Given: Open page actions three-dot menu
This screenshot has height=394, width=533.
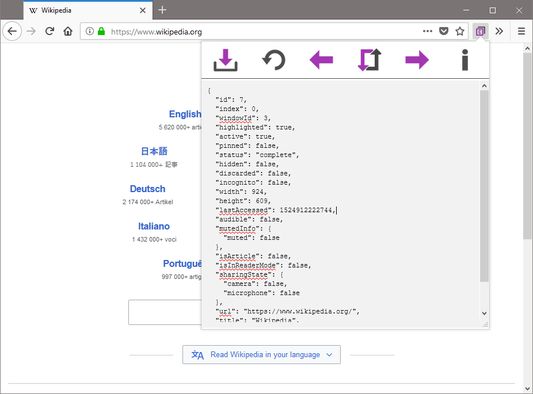Looking at the screenshot, I should tap(428, 31).
